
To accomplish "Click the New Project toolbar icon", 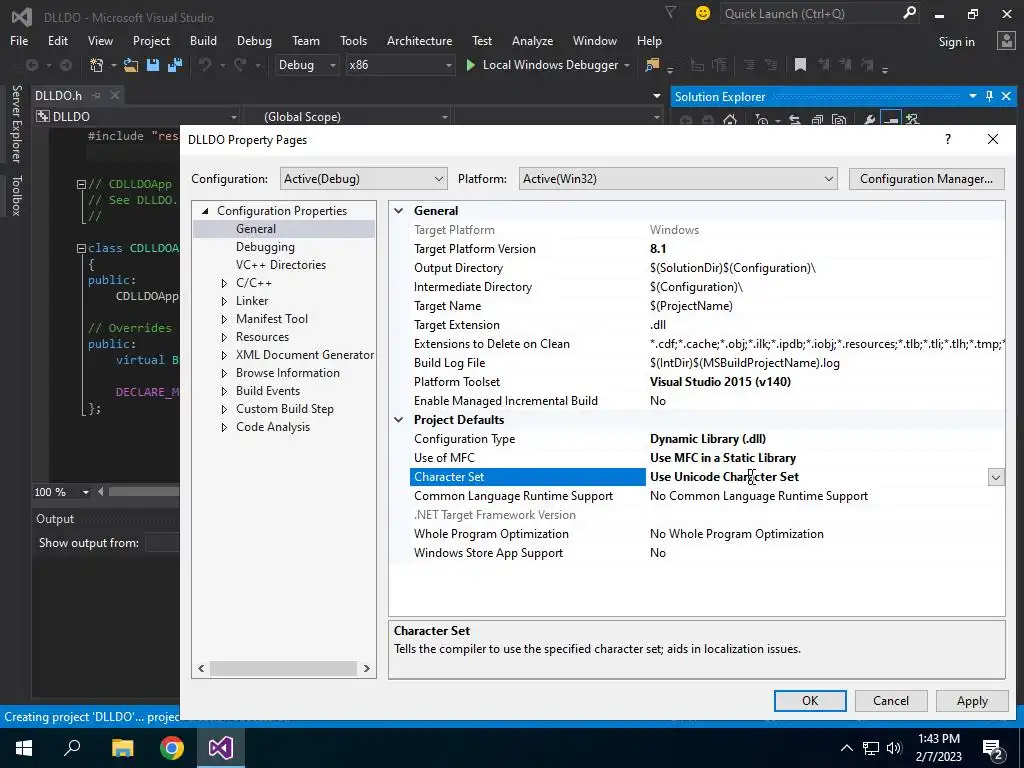I will 97,65.
